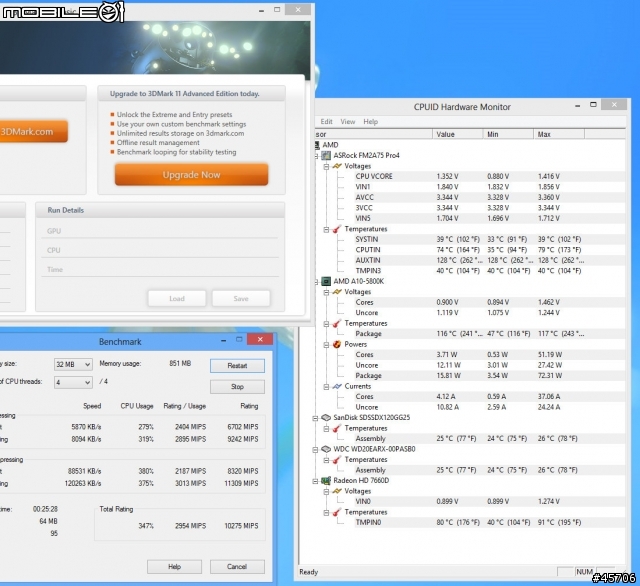Collapse the Currents tree node
The height and width of the screenshot is (586, 640).
coord(326,386)
